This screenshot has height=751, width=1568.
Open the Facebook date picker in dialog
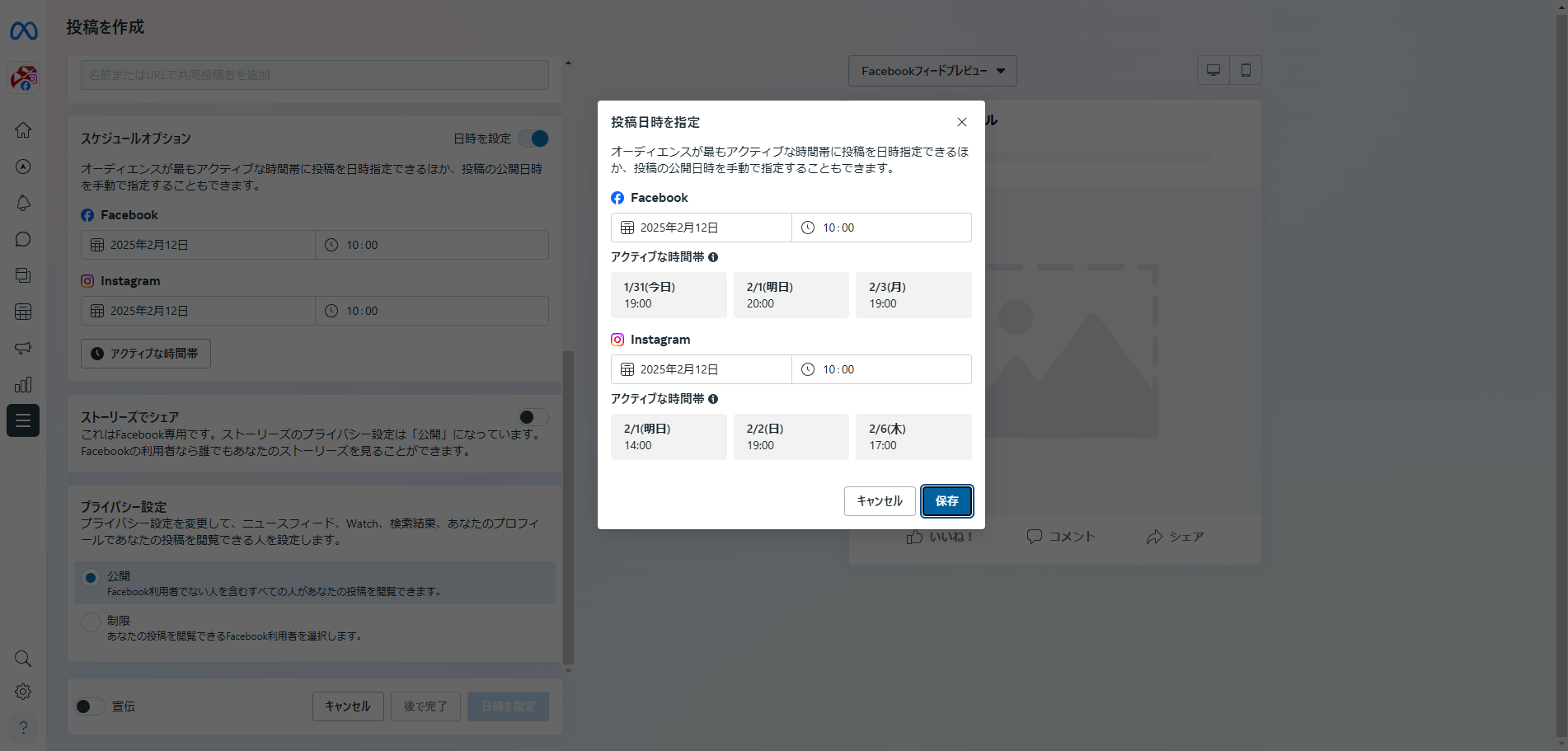click(701, 228)
